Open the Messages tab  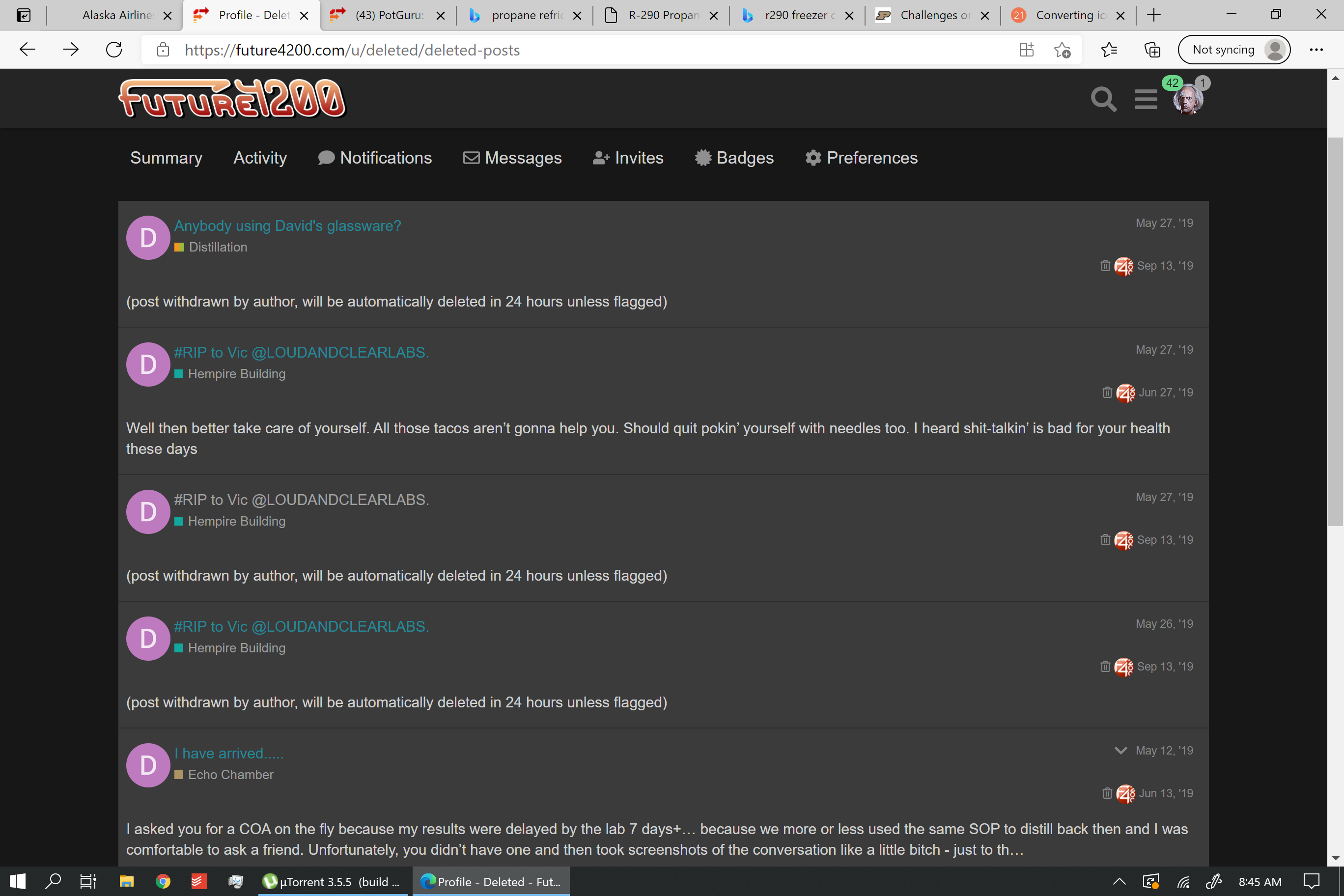point(512,158)
